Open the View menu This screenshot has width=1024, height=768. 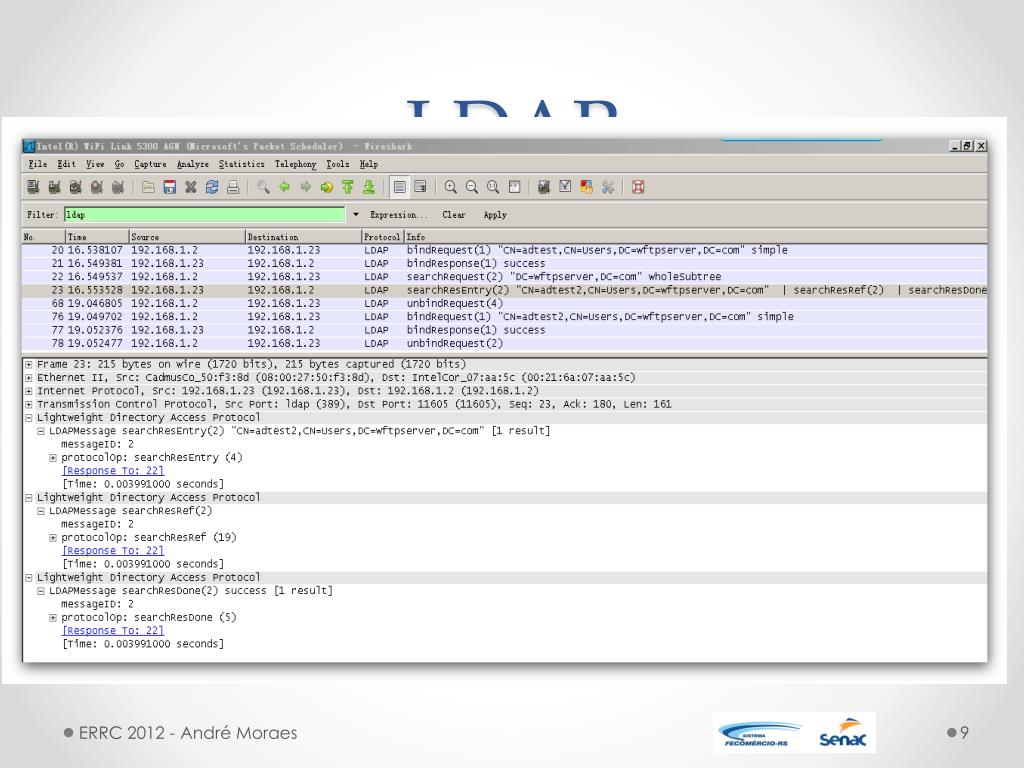pyautogui.click(x=95, y=164)
